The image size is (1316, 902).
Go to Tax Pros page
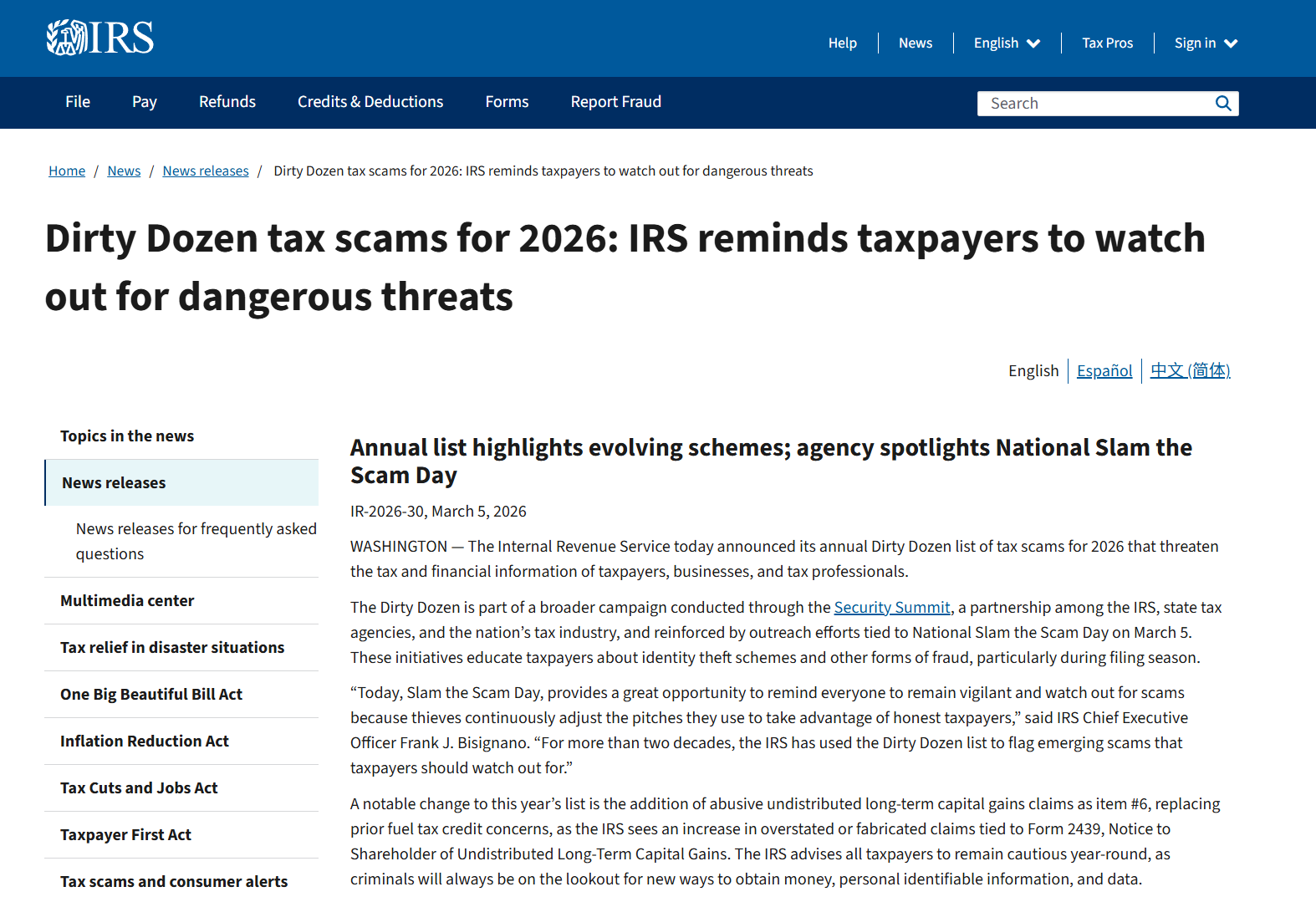1107,43
